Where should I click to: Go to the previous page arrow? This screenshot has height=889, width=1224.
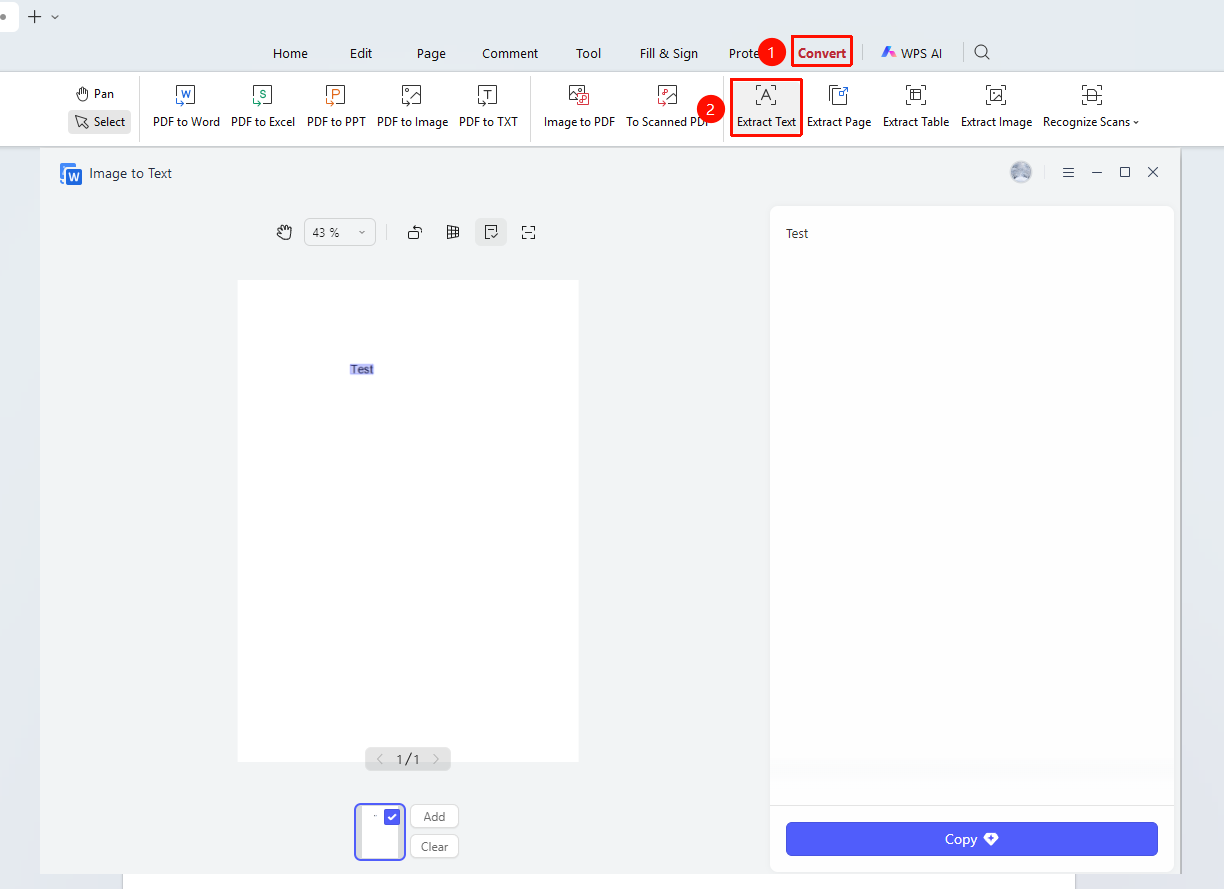click(x=380, y=759)
